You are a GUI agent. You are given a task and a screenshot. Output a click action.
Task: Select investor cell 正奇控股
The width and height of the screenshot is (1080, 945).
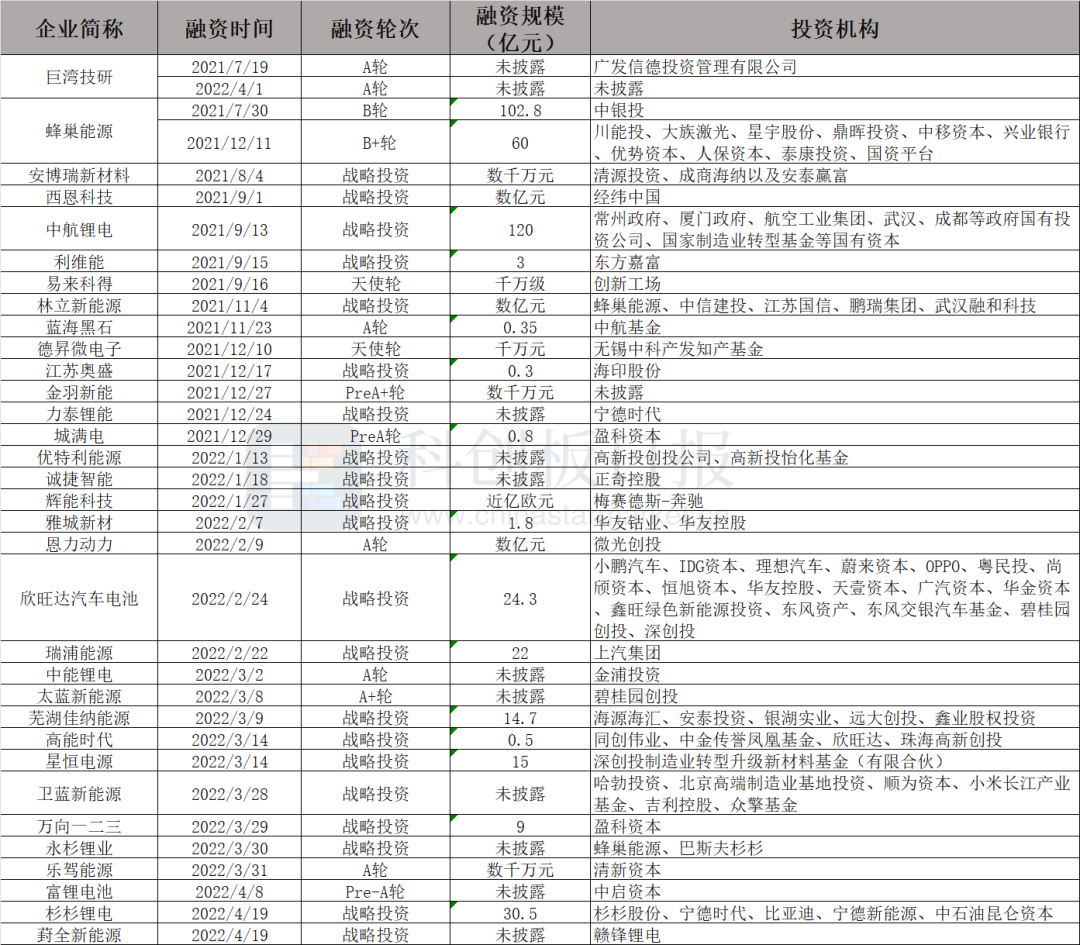click(835, 479)
